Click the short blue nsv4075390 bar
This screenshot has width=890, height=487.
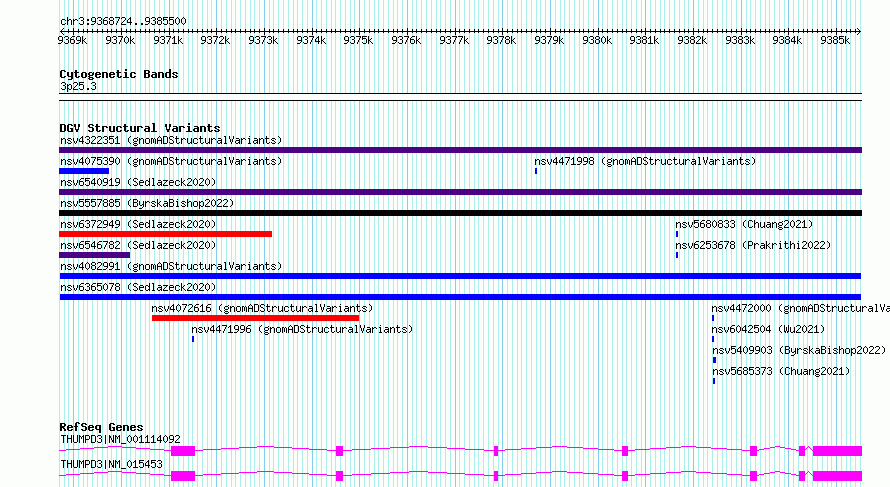pyautogui.click(x=84, y=171)
